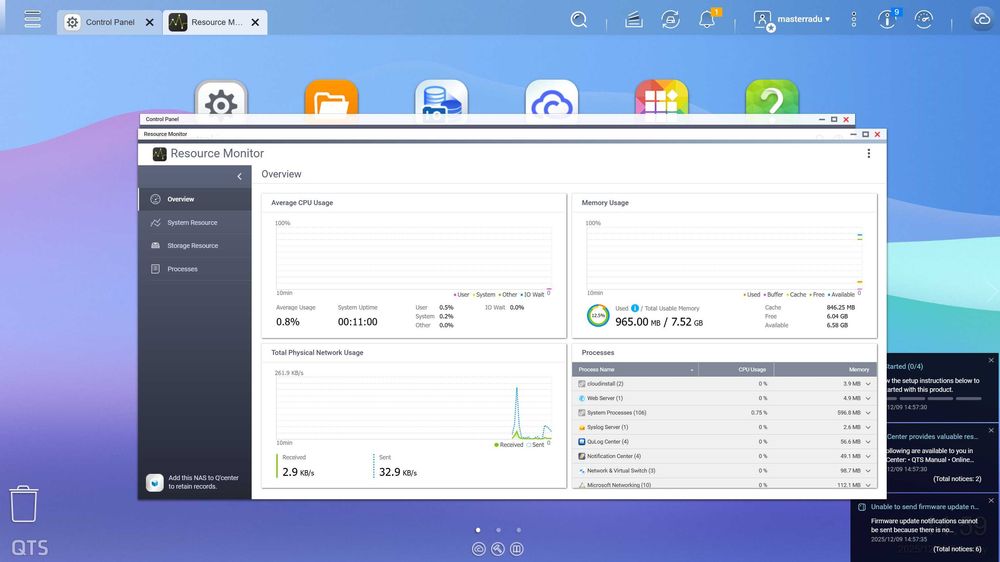Click the middle round icon at desktop bottom
This screenshot has height=562, width=1000.
[498, 549]
